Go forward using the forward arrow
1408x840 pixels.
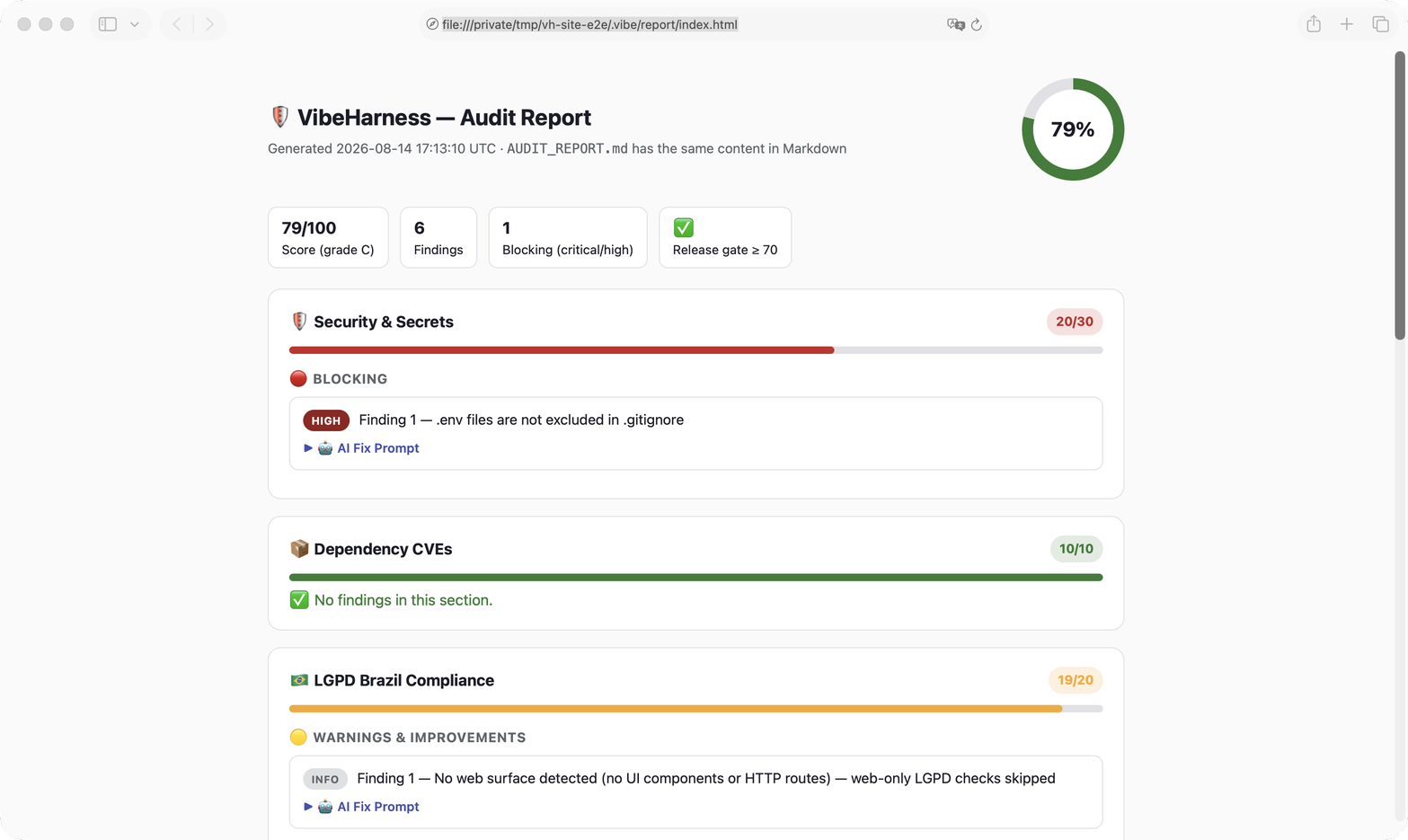[209, 24]
